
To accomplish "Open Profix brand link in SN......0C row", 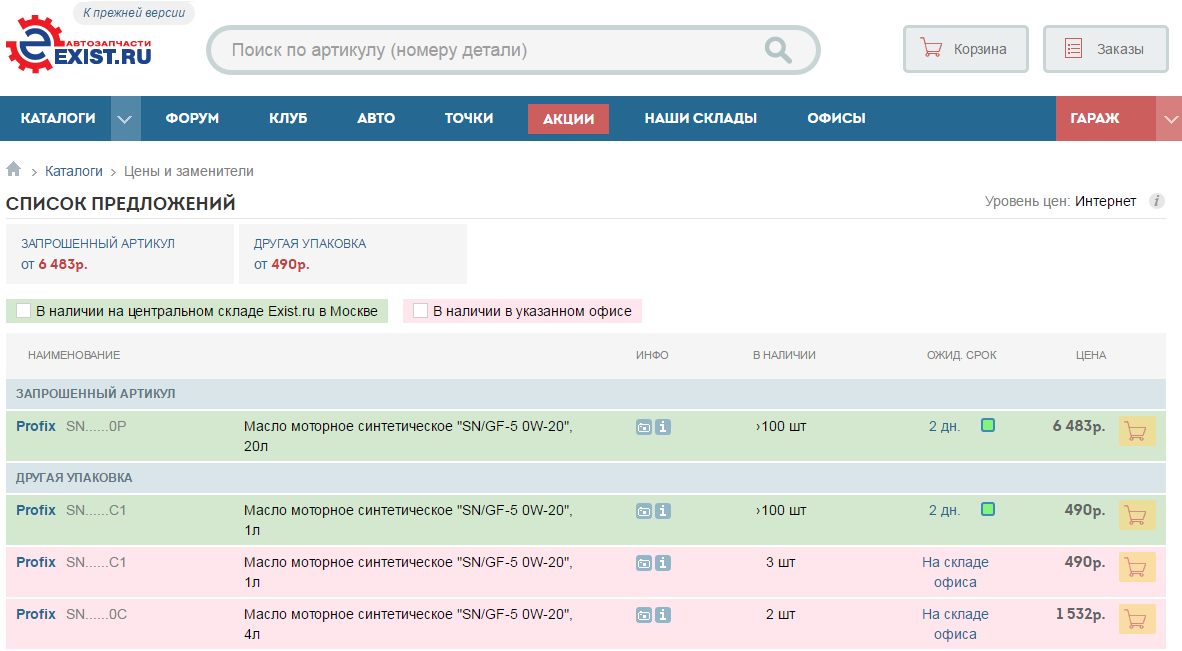I will [36, 614].
